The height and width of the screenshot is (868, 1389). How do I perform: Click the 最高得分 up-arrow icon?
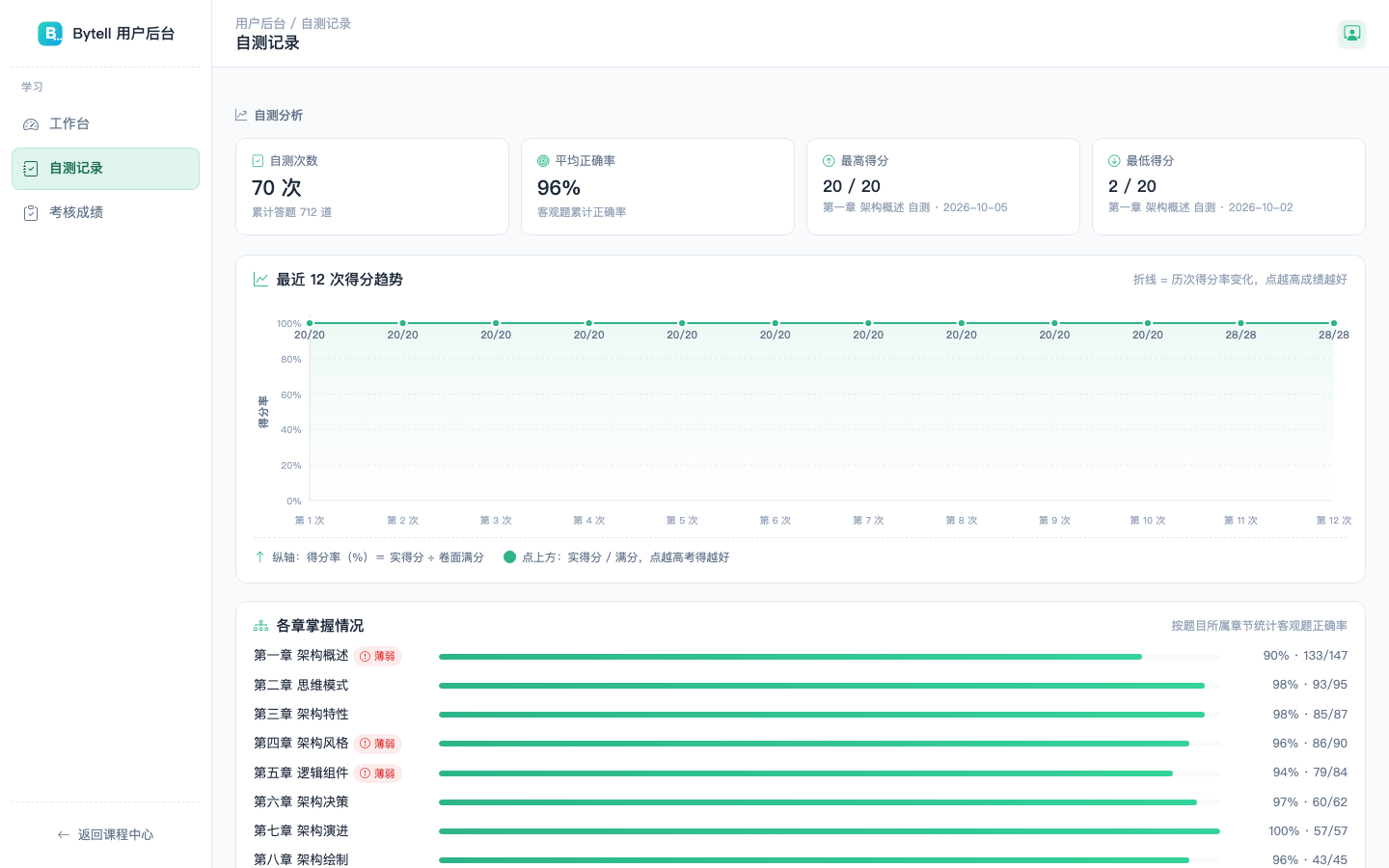click(829, 161)
